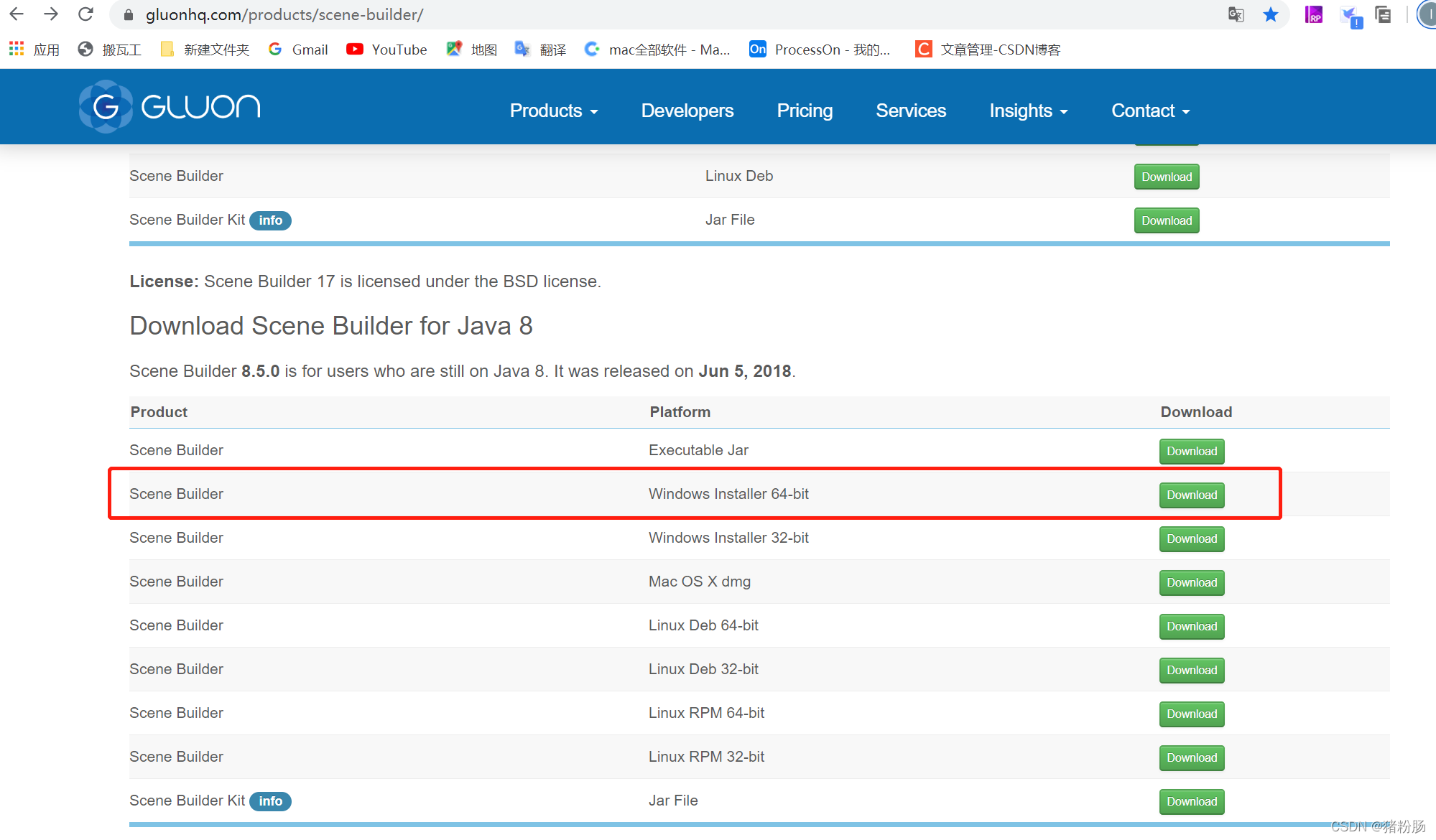
Task: Click the padlock site security icon
Action: pos(129,15)
